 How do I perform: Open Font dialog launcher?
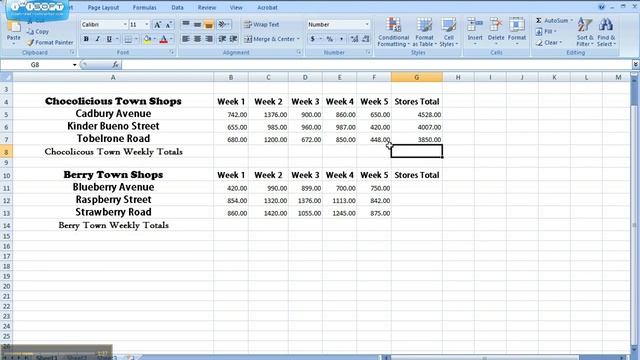point(172,53)
